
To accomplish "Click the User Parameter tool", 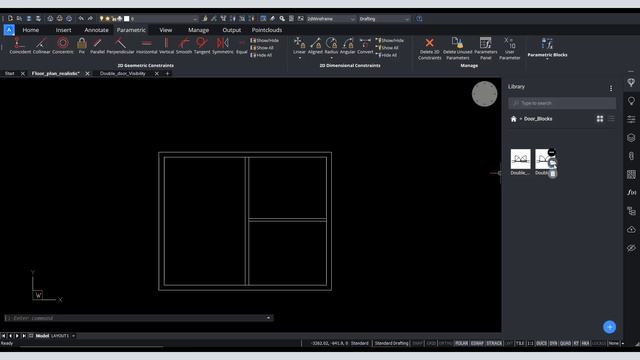I will point(509,48).
